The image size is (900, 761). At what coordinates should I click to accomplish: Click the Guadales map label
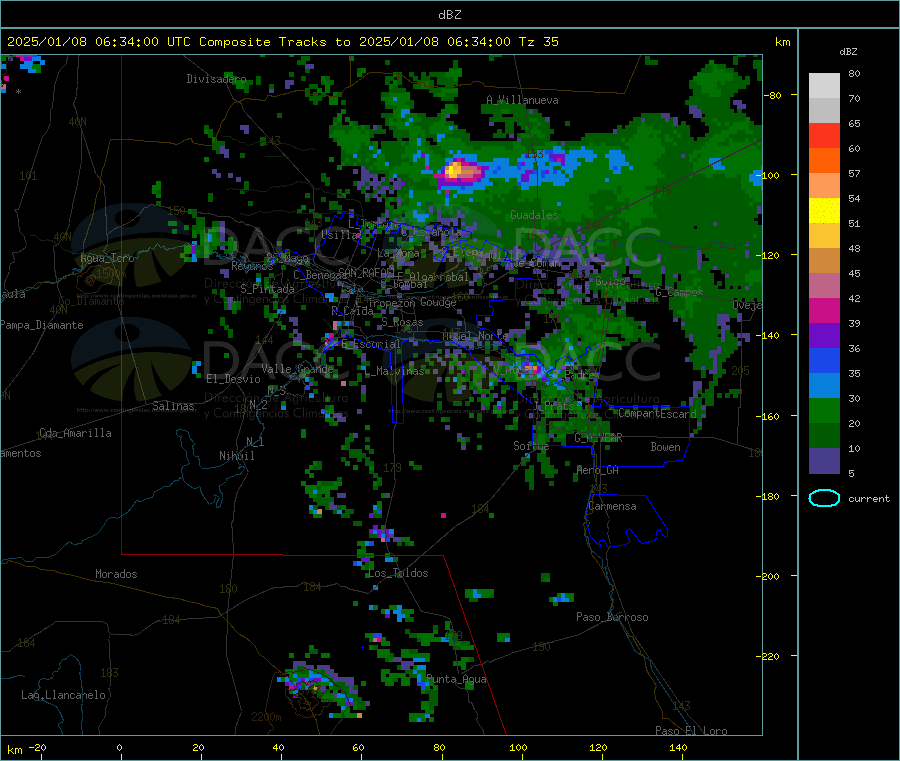click(x=534, y=215)
